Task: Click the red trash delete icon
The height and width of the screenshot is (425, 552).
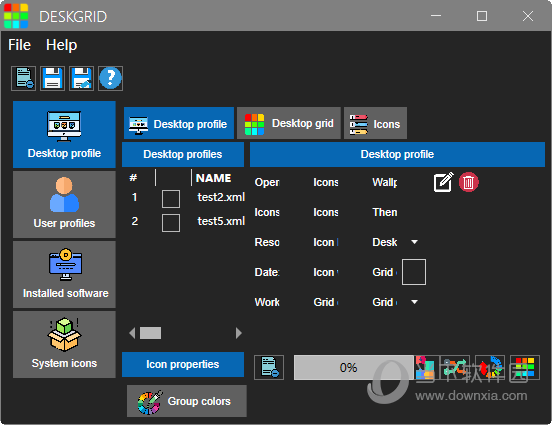Action: pos(469,182)
